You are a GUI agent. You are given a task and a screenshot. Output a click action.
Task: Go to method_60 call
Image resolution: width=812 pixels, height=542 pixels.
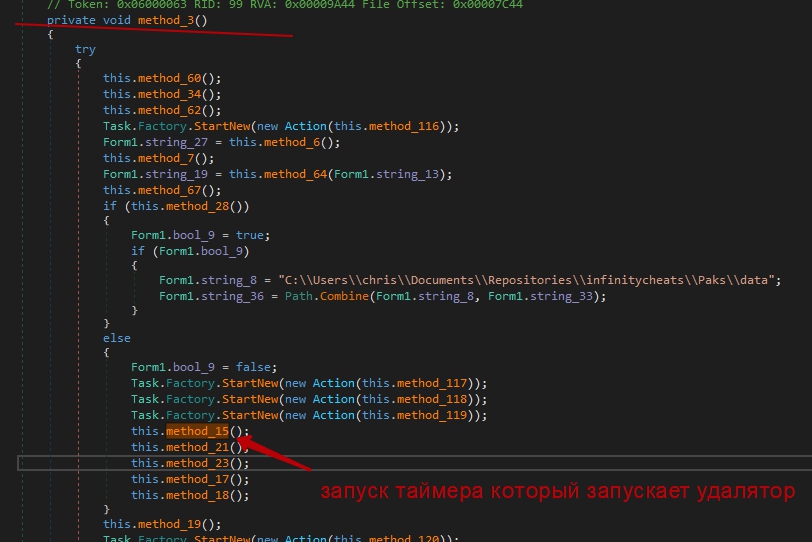pyautogui.click(x=169, y=78)
